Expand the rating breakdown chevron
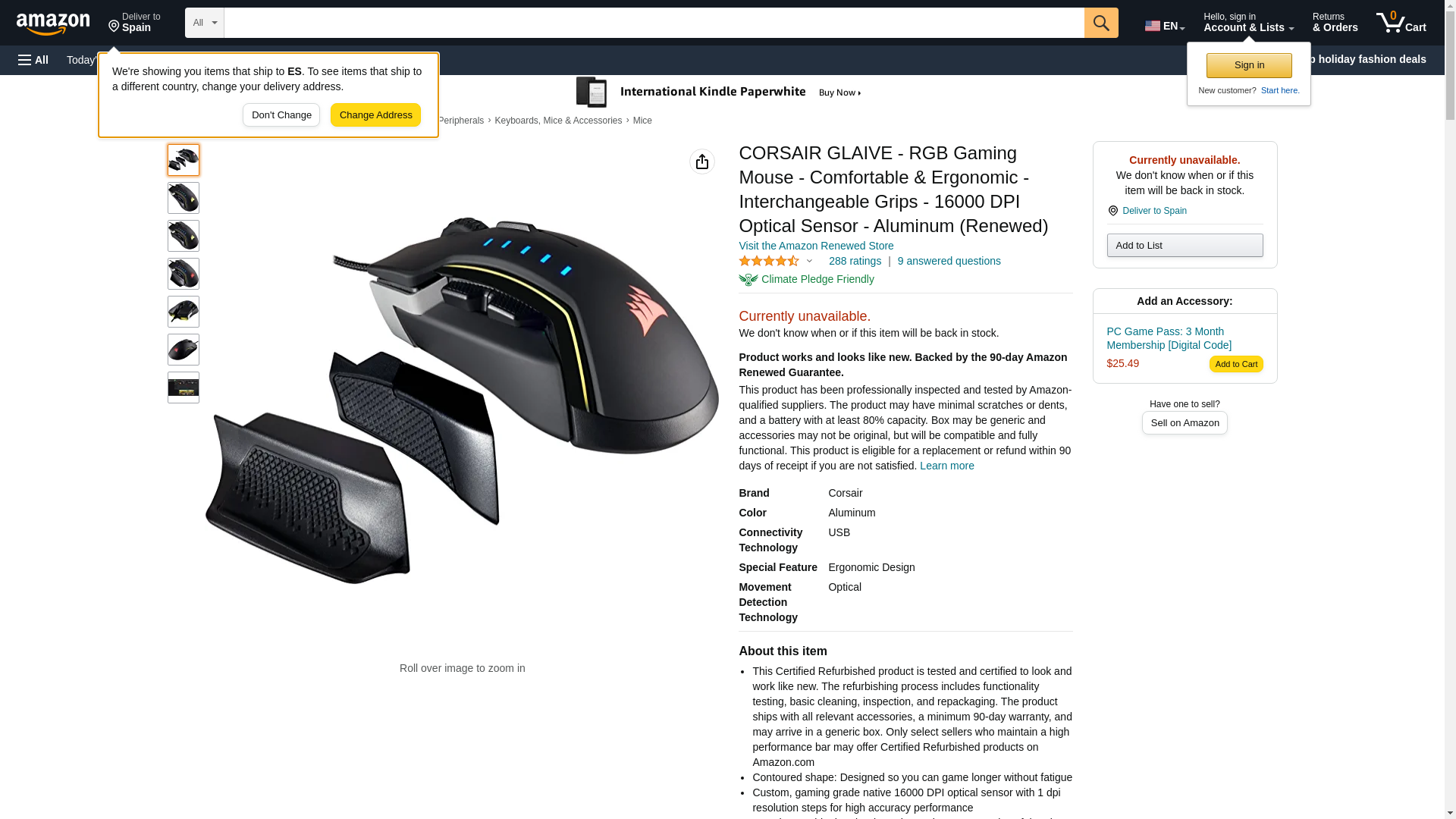Viewport: 1456px width, 819px height. click(x=809, y=262)
